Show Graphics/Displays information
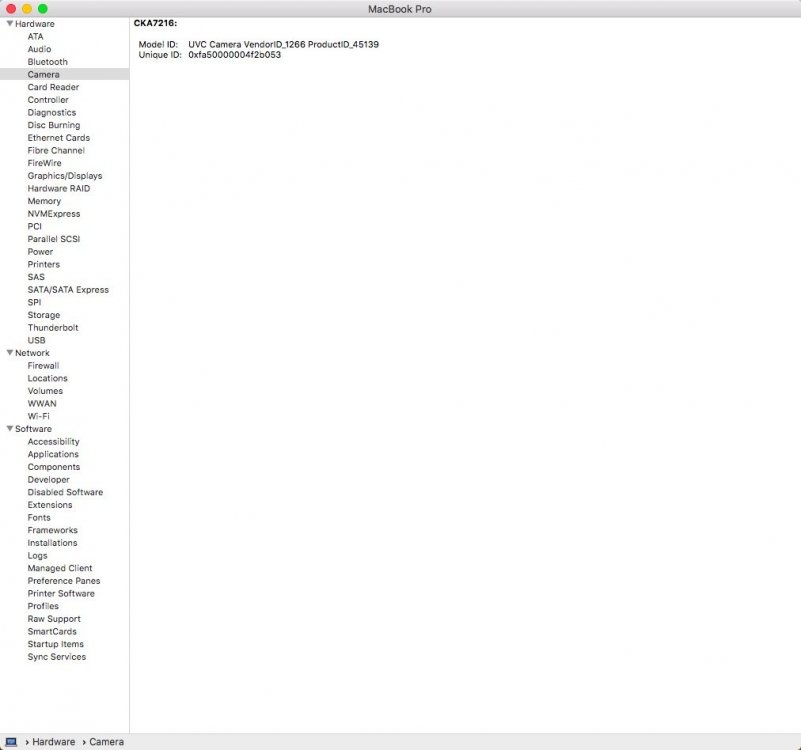Image resolution: width=801 pixels, height=750 pixels. tap(65, 176)
